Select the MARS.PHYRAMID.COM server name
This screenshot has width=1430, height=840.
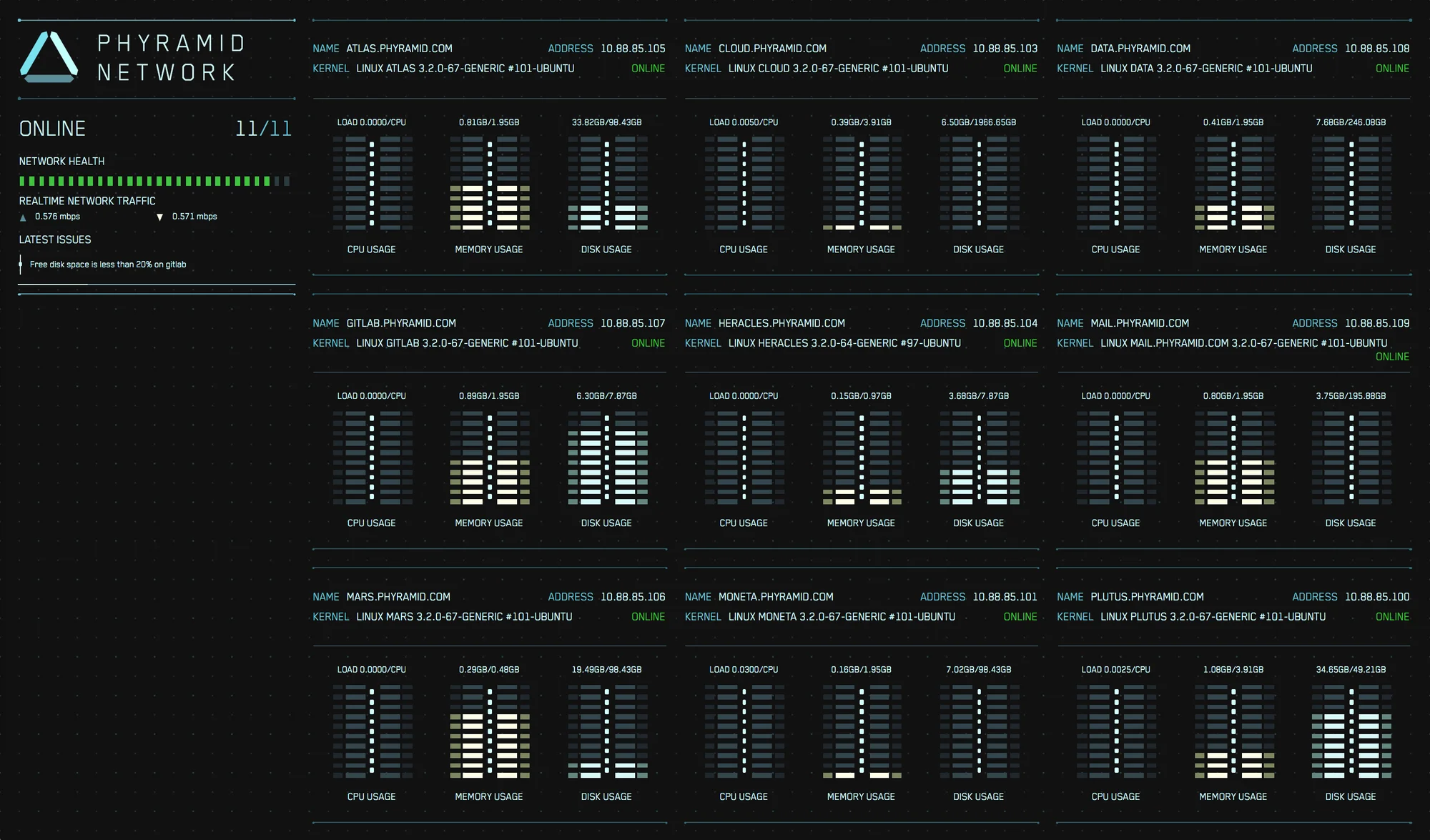[x=398, y=597]
